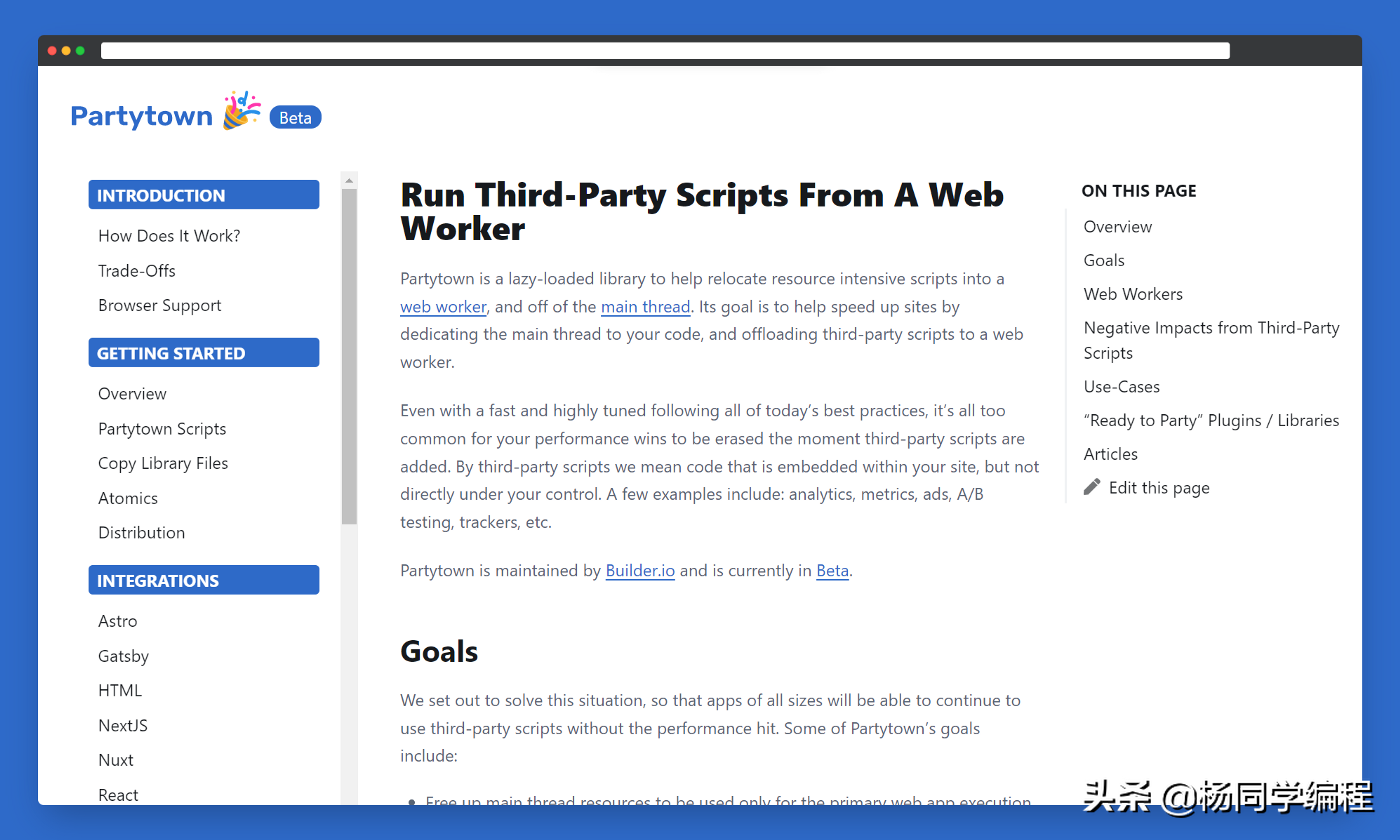Click the green maximize window dot
The image size is (1400, 840).
tap(80, 51)
